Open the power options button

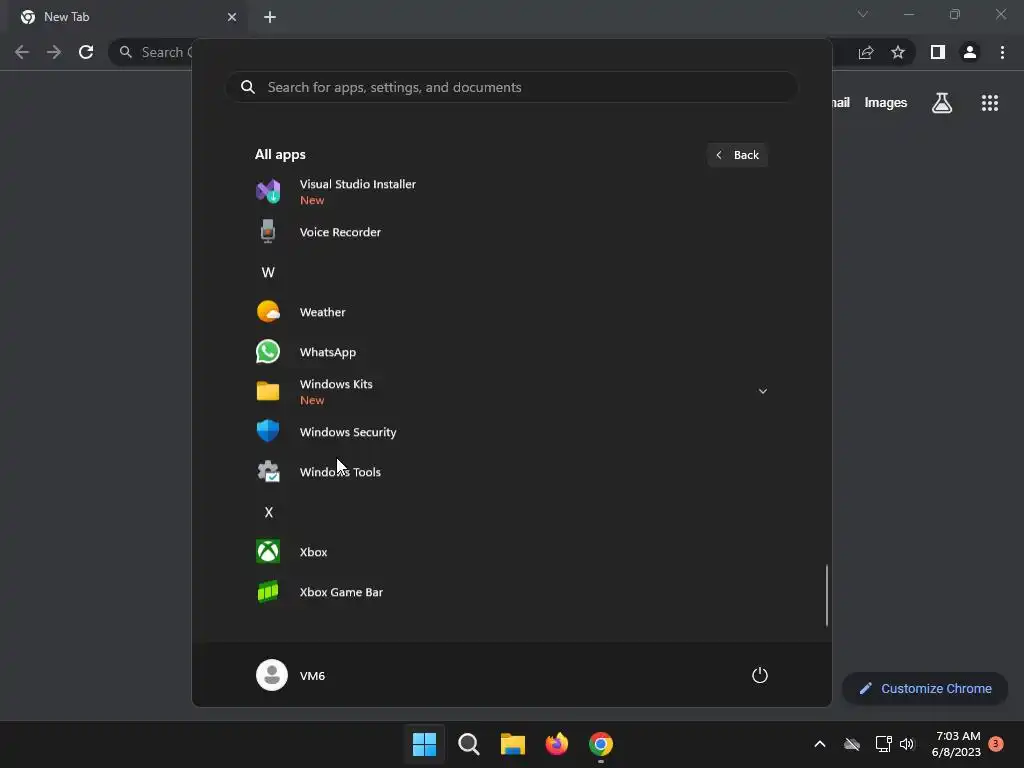760,675
